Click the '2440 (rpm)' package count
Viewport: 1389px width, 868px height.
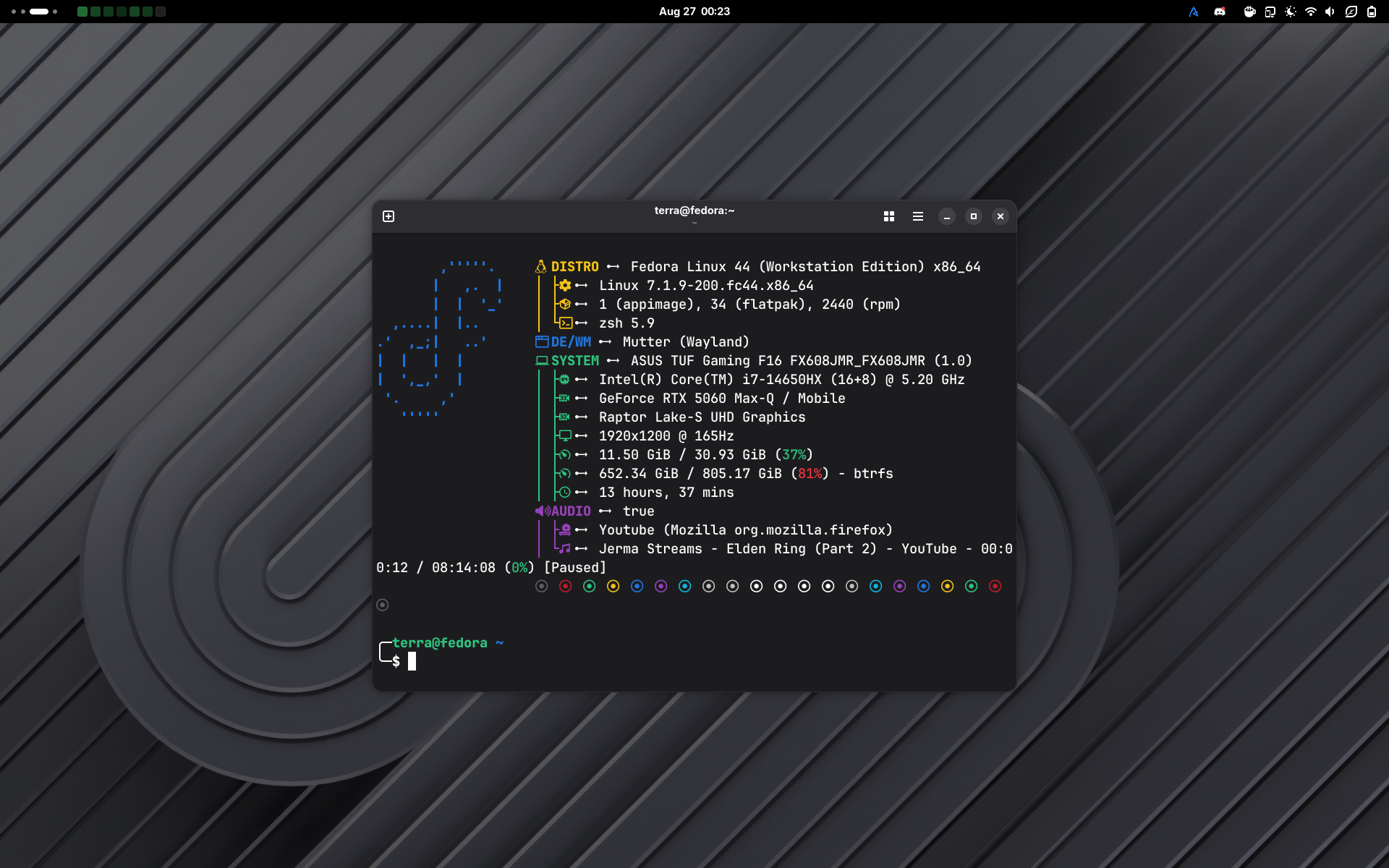861,304
